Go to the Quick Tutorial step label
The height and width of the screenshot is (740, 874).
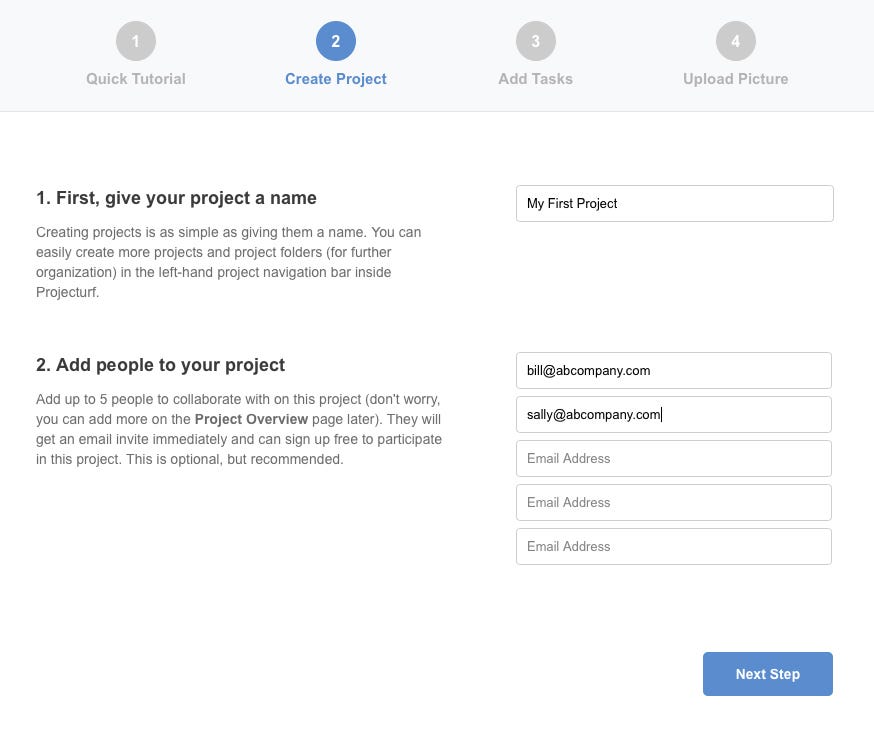[136, 79]
